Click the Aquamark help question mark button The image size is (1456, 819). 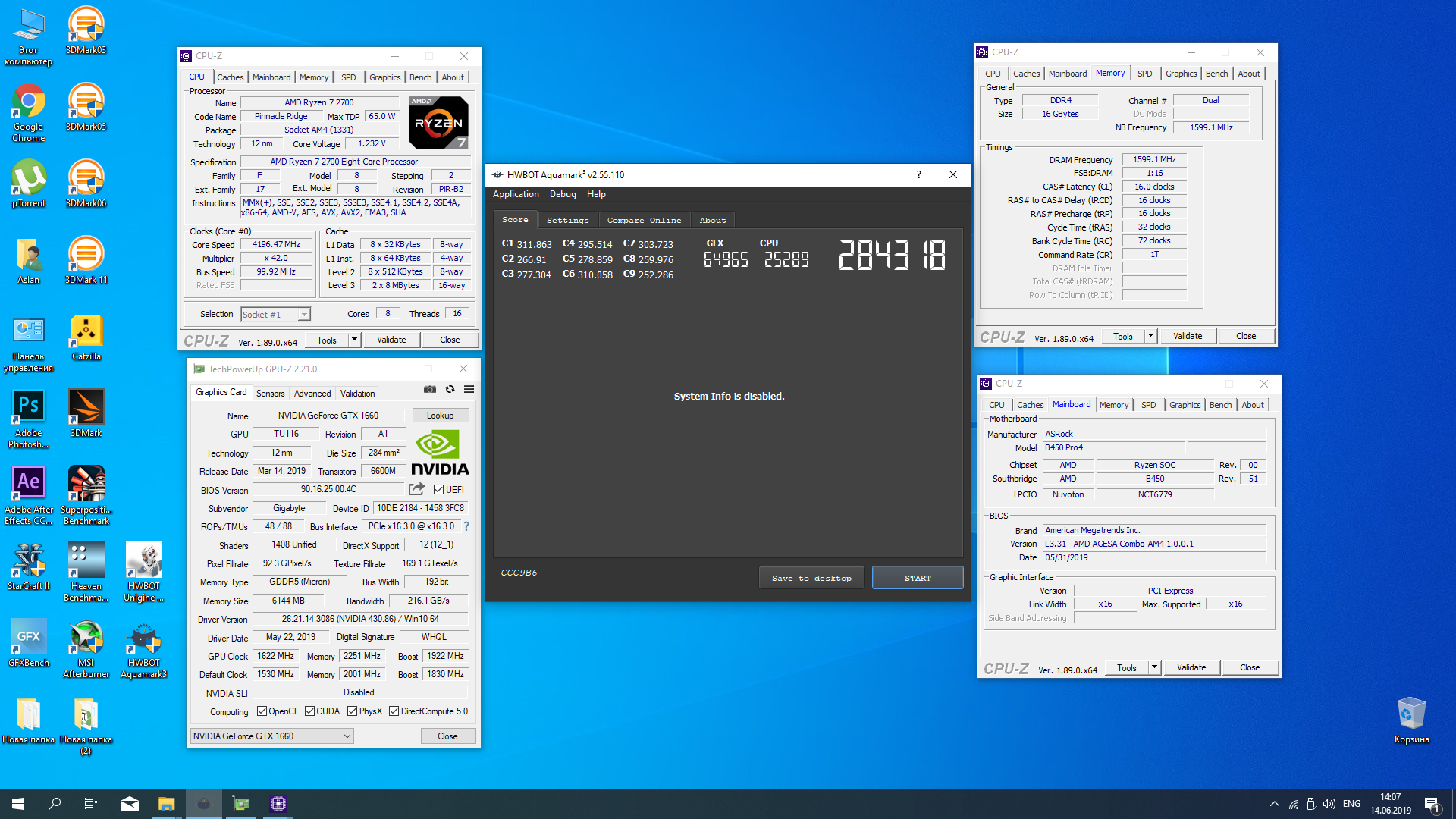(x=918, y=174)
